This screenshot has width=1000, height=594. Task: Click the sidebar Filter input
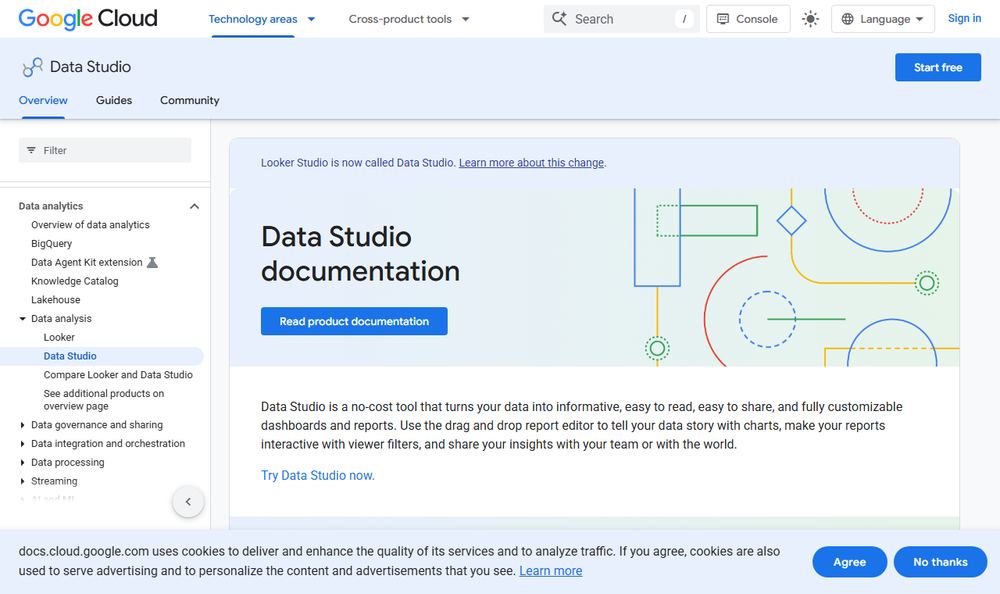pyautogui.click(x=105, y=151)
